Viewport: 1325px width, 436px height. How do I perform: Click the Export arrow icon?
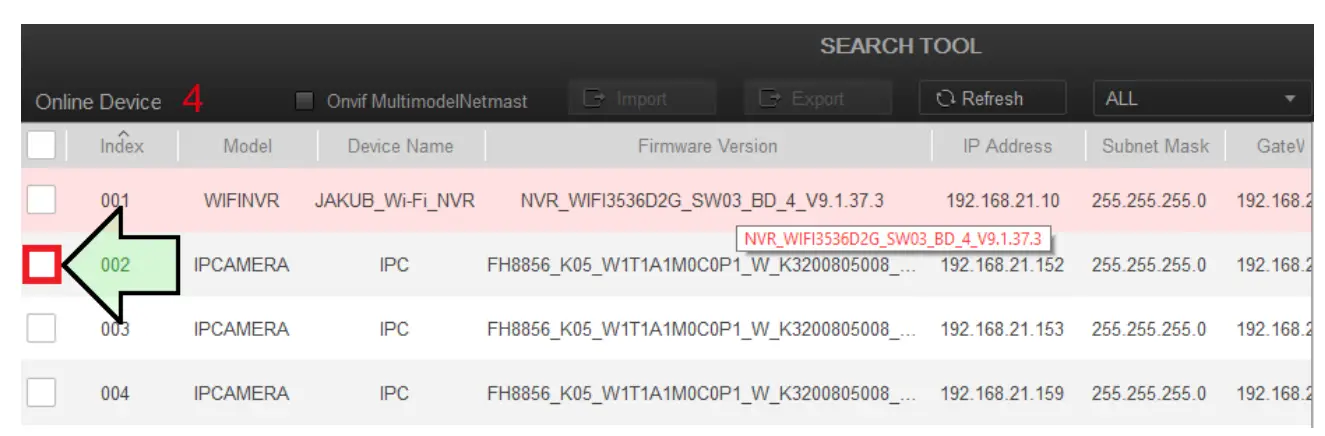click(x=770, y=99)
